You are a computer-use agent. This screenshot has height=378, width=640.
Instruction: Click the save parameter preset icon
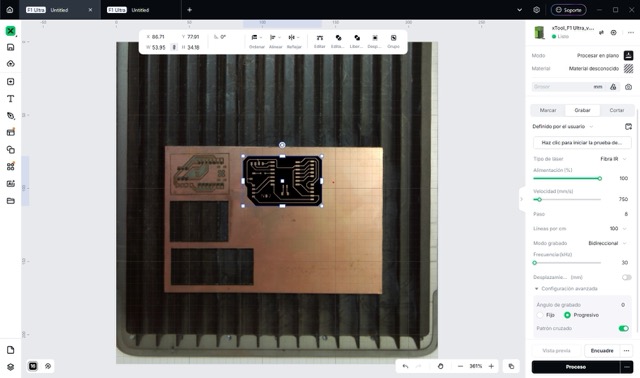(629, 127)
